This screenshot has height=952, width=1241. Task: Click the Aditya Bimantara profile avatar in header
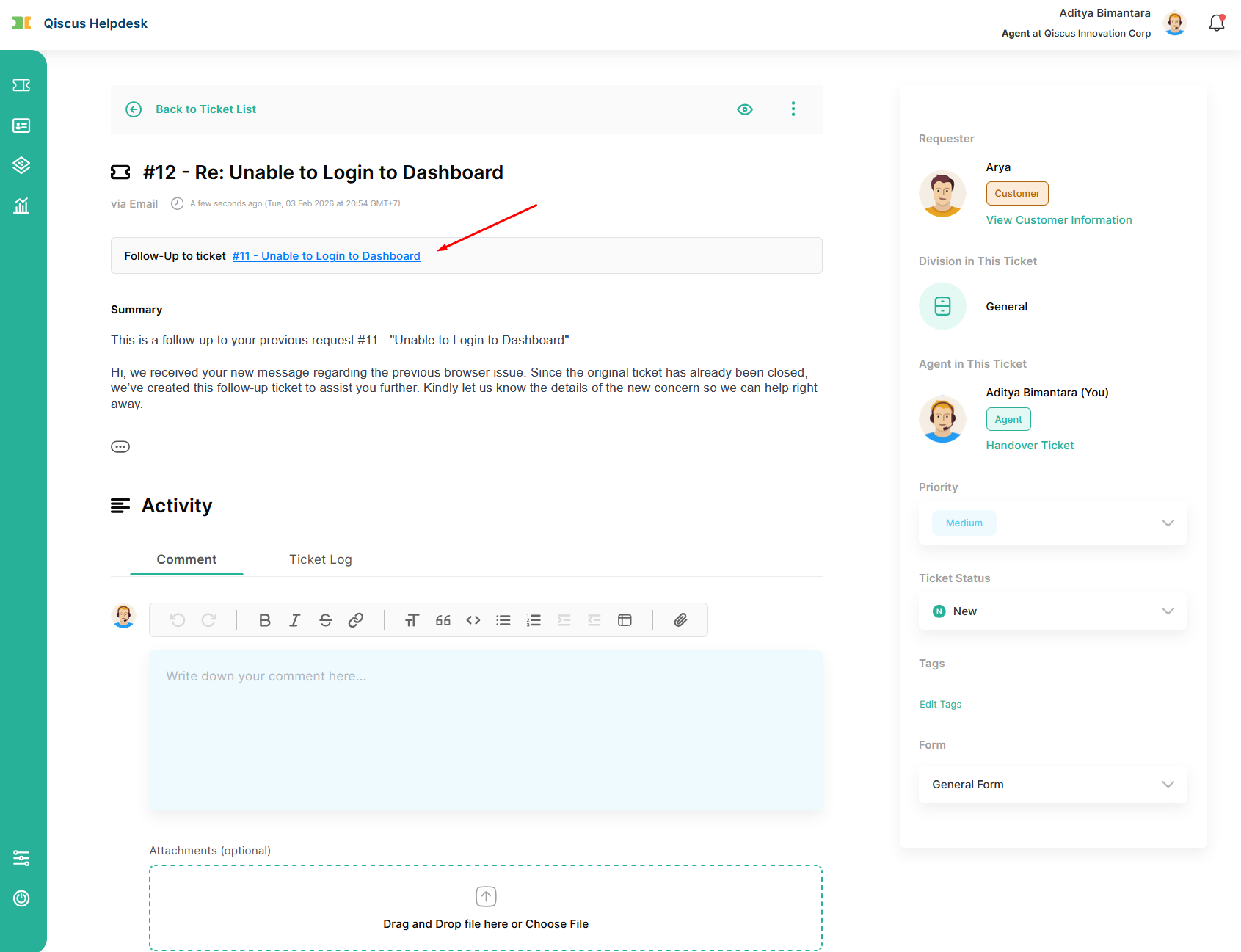coord(1175,23)
